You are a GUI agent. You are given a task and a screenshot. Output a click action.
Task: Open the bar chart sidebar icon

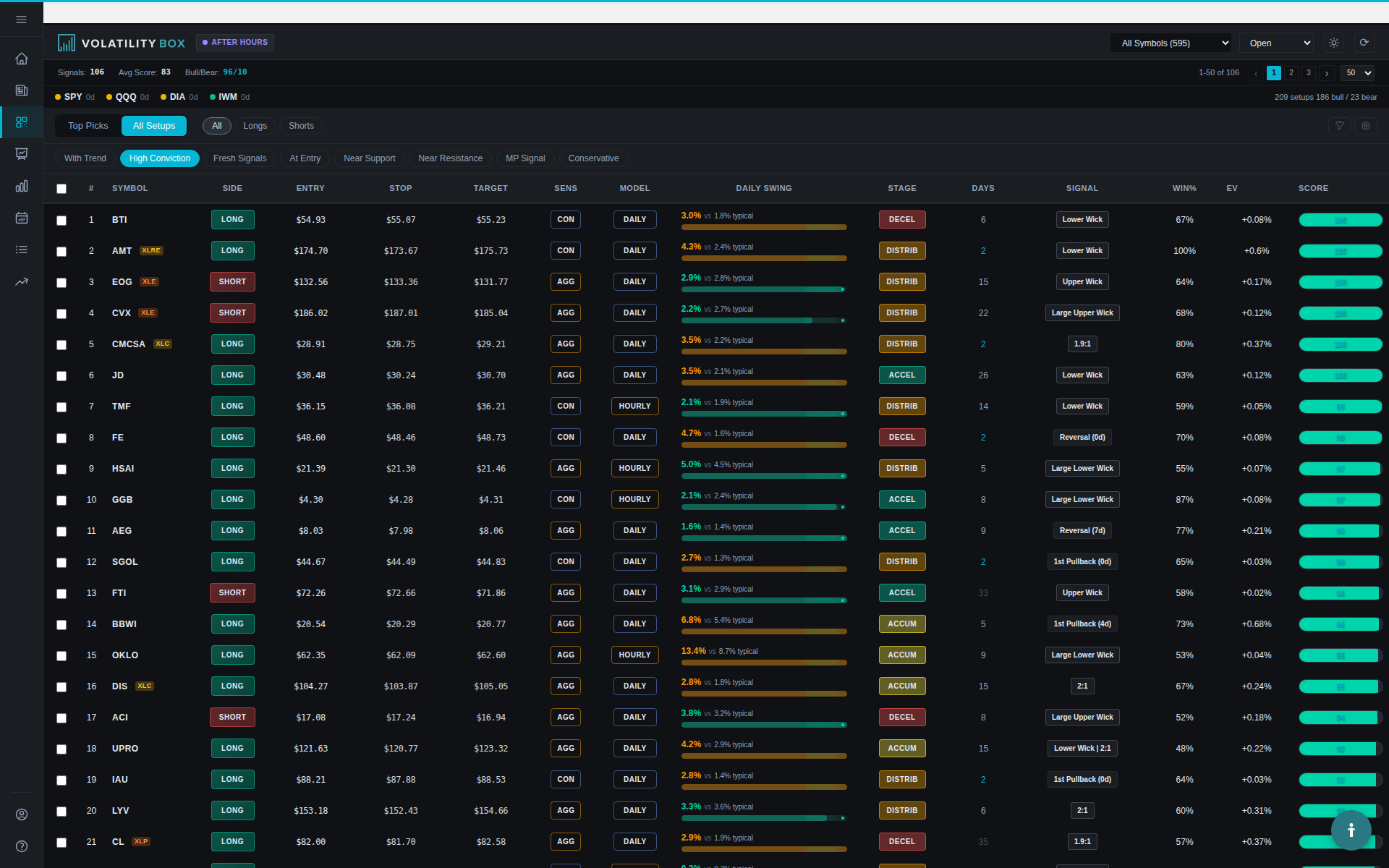click(x=22, y=186)
